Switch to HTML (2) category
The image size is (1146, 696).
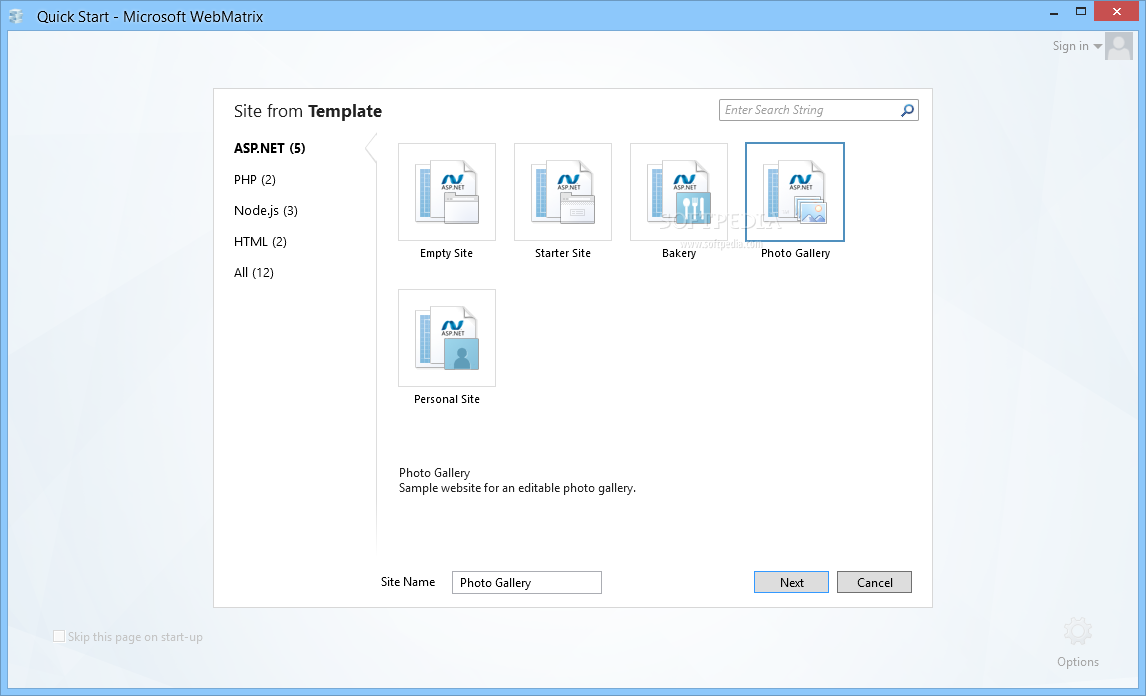[x=260, y=242]
